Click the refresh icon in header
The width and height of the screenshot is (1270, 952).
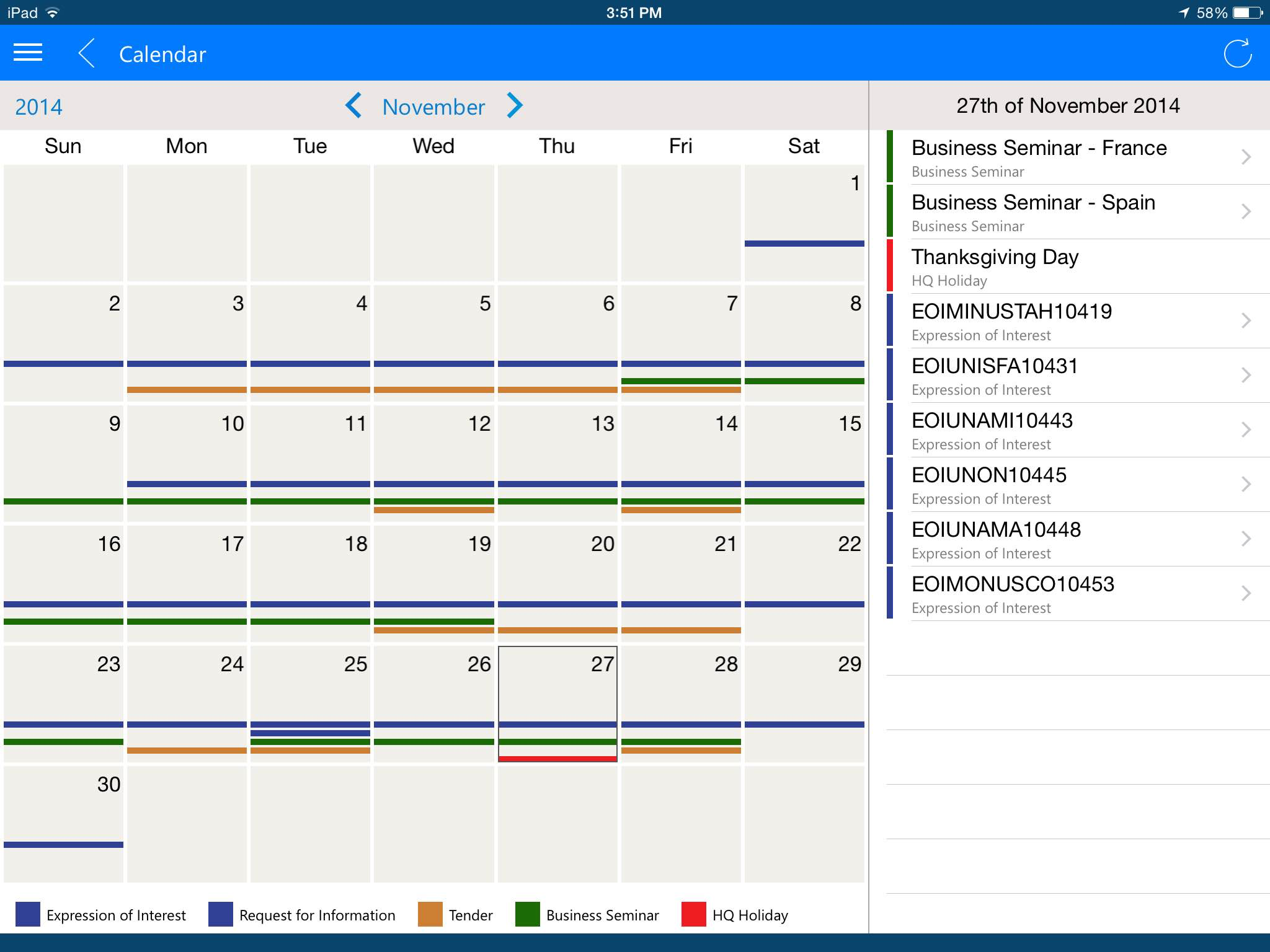pos(1237,53)
